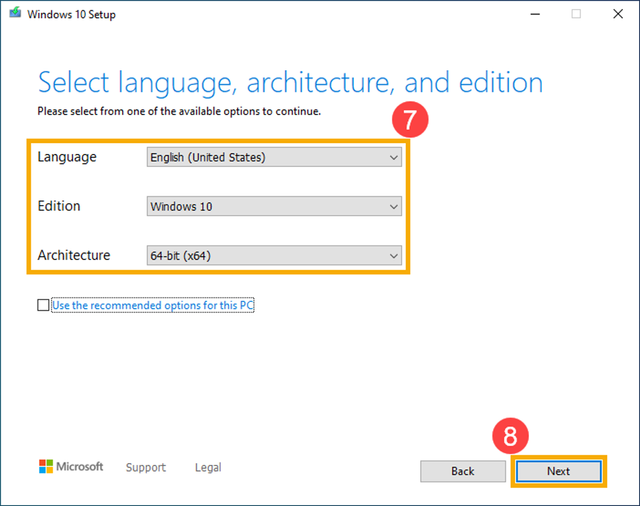This screenshot has width=640, height=506.
Task: Click 'Use the recommended options for this PC' label
Action: pos(153,305)
